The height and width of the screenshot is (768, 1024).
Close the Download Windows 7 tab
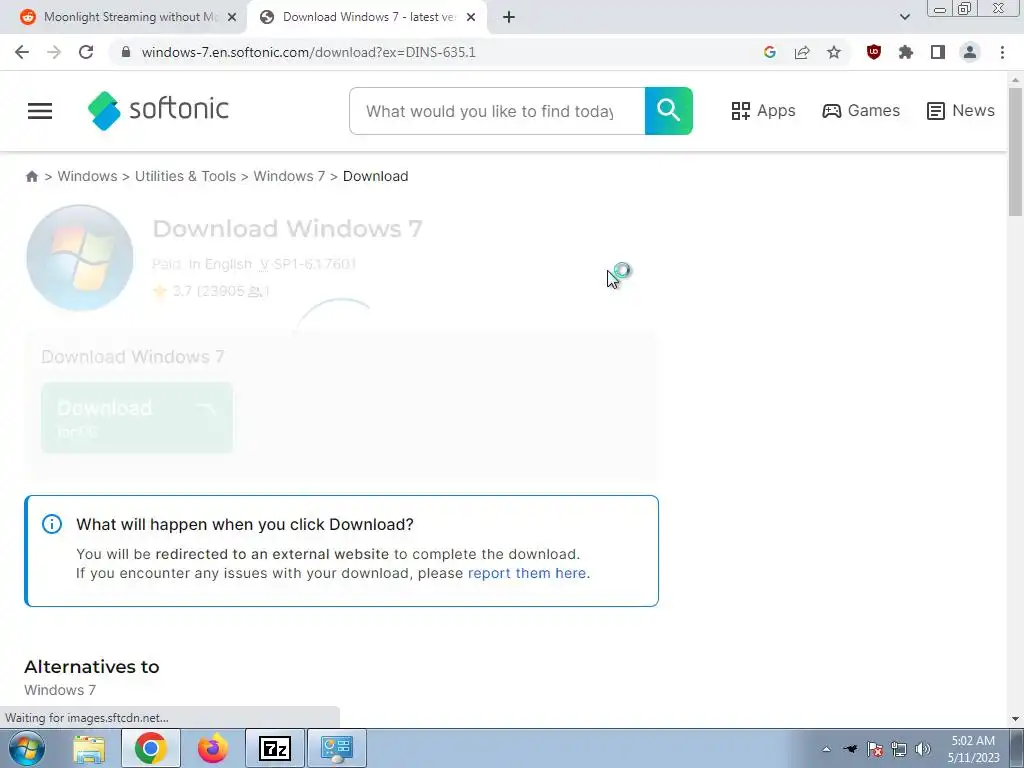pyautogui.click(x=471, y=17)
